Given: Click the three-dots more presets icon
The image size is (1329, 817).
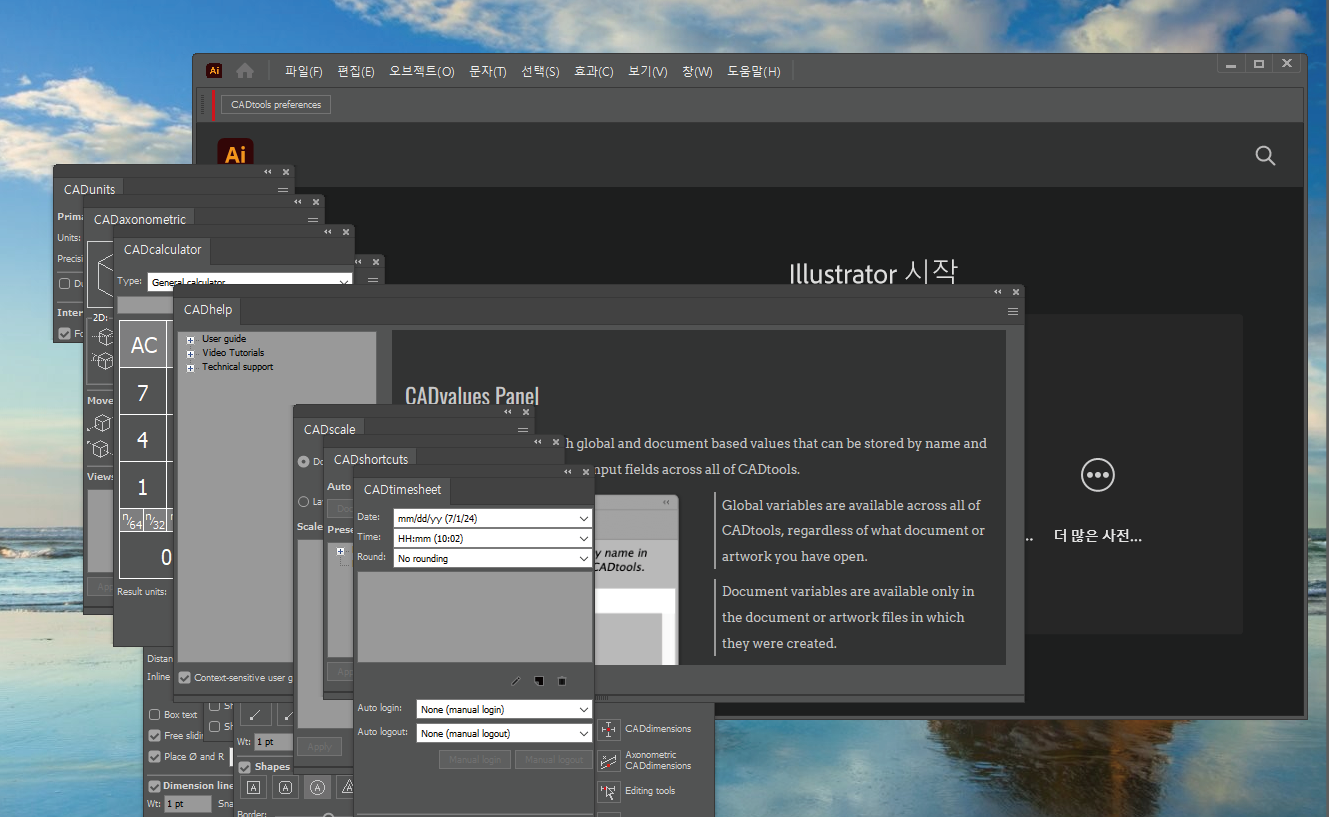Looking at the screenshot, I should click(x=1098, y=475).
